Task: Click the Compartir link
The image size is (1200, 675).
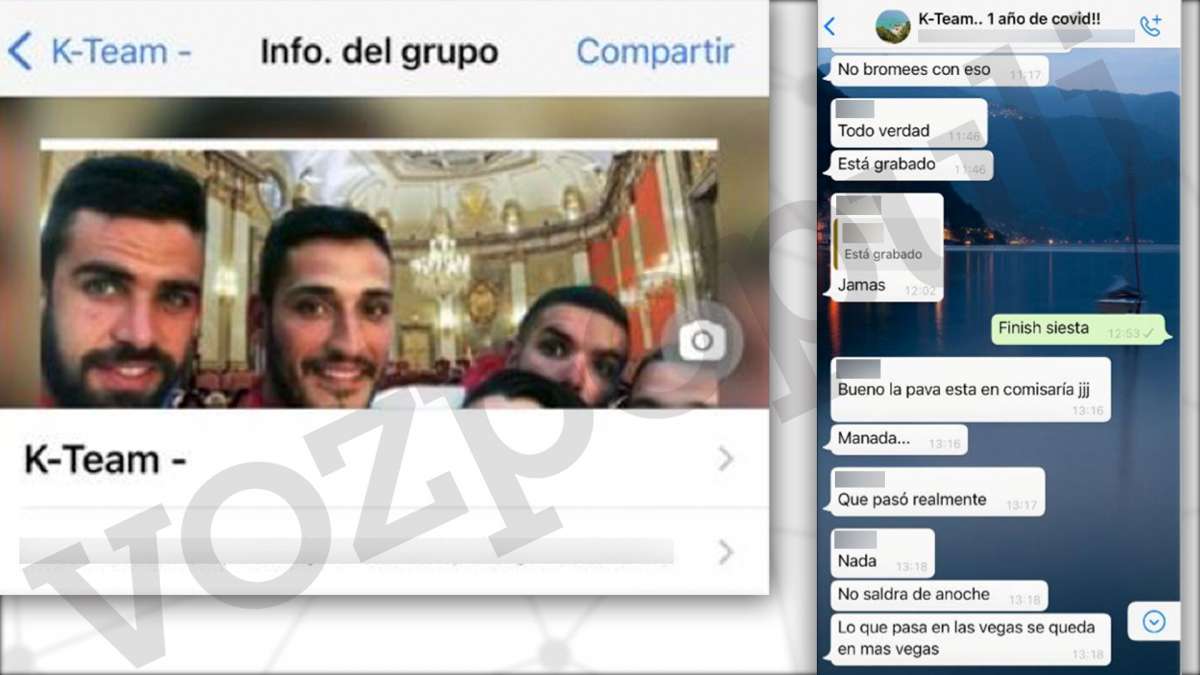Action: point(655,52)
